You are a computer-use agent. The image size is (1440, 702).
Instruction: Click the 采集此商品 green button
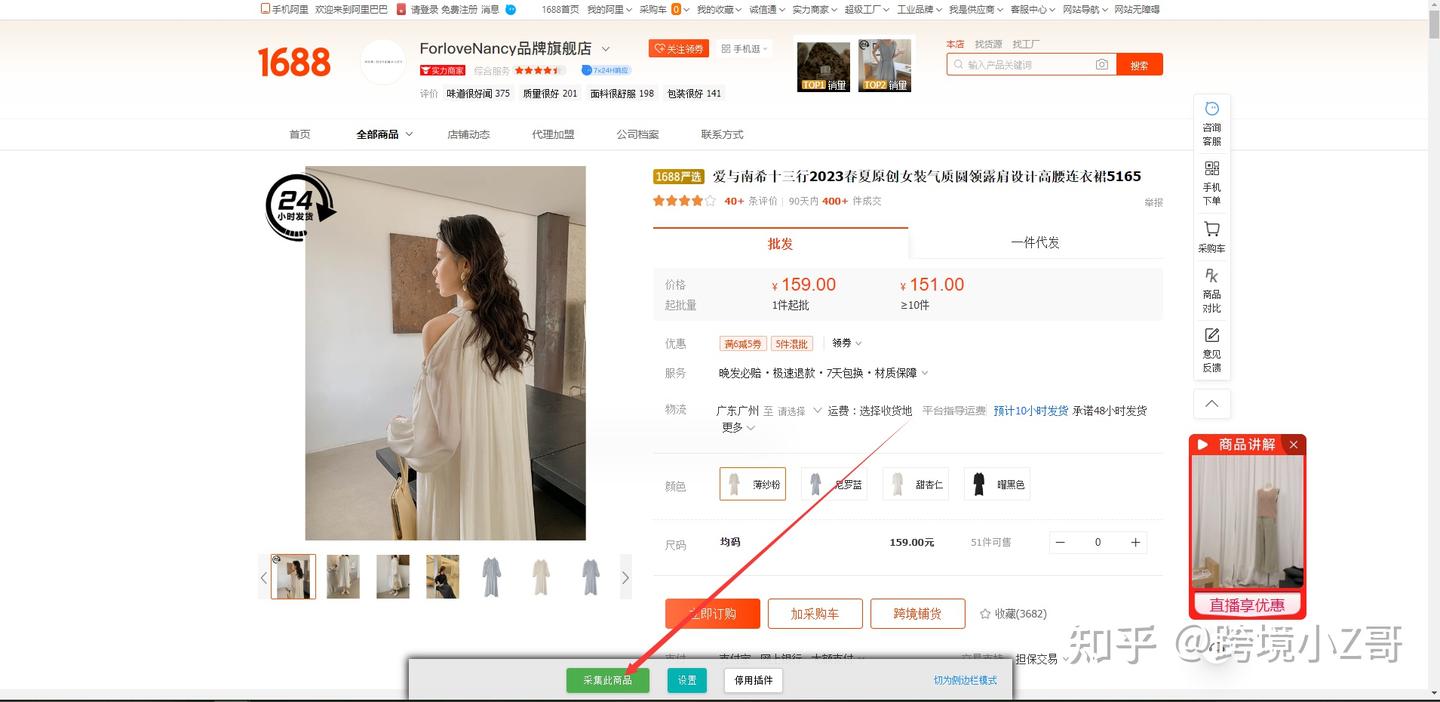pyautogui.click(x=607, y=679)
